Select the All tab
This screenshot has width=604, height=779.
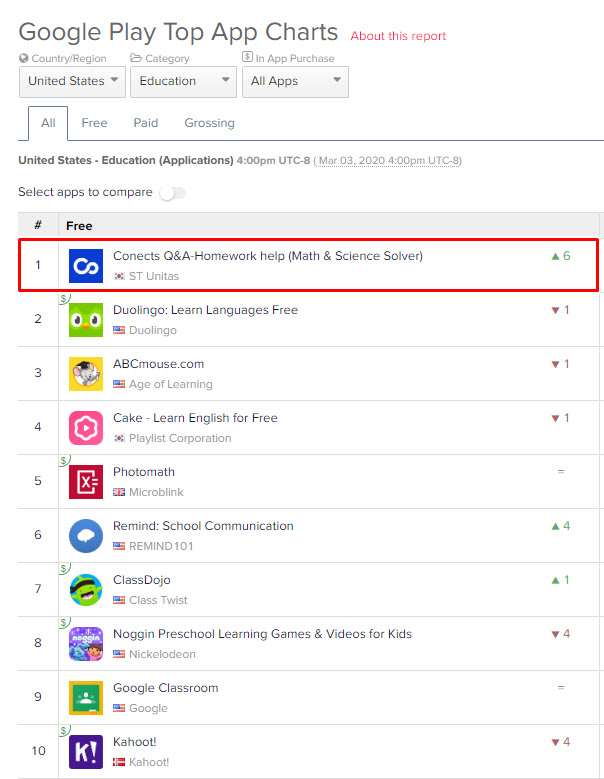click(48, 123)
